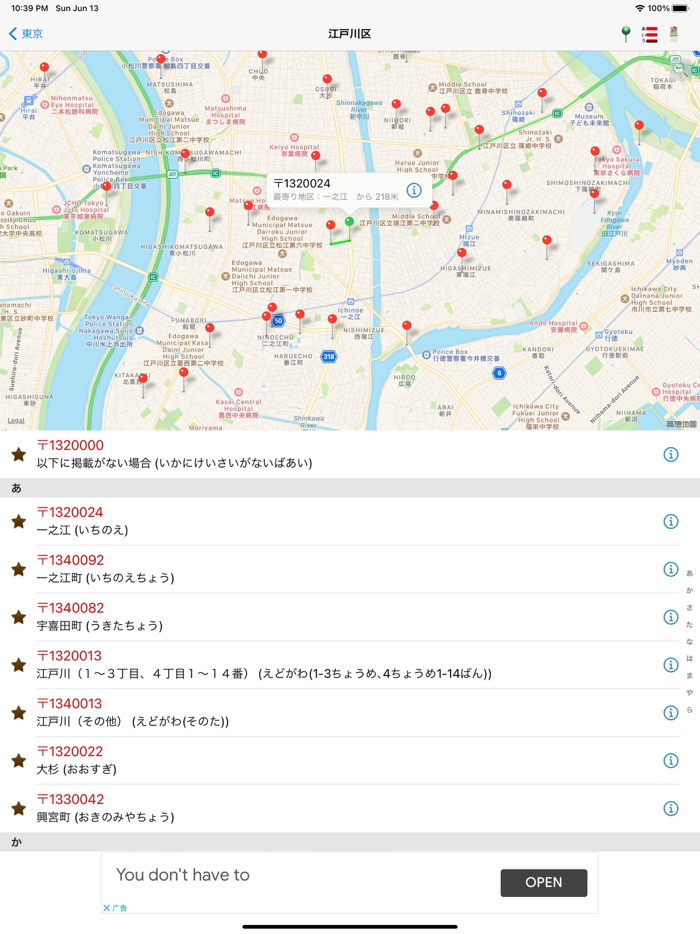
Task: Tap the OPEN button in ad banner
Action: pyautogui.click(x=543, y=882)
